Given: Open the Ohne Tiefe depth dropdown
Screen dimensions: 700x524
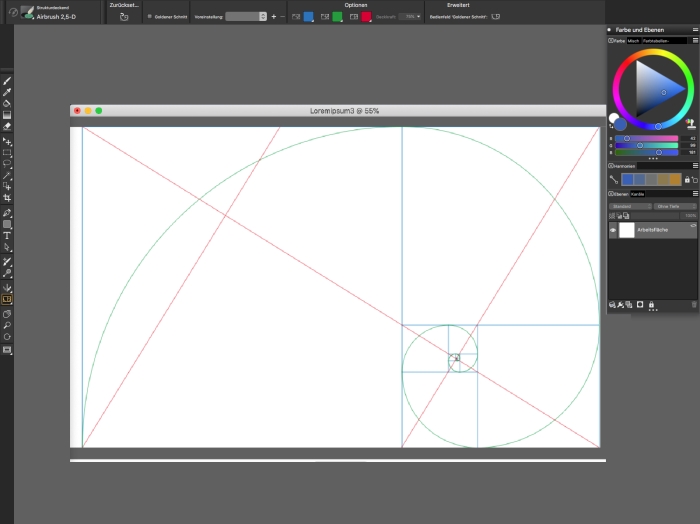Looking at the screenshot, I should [x=674, y=206].
